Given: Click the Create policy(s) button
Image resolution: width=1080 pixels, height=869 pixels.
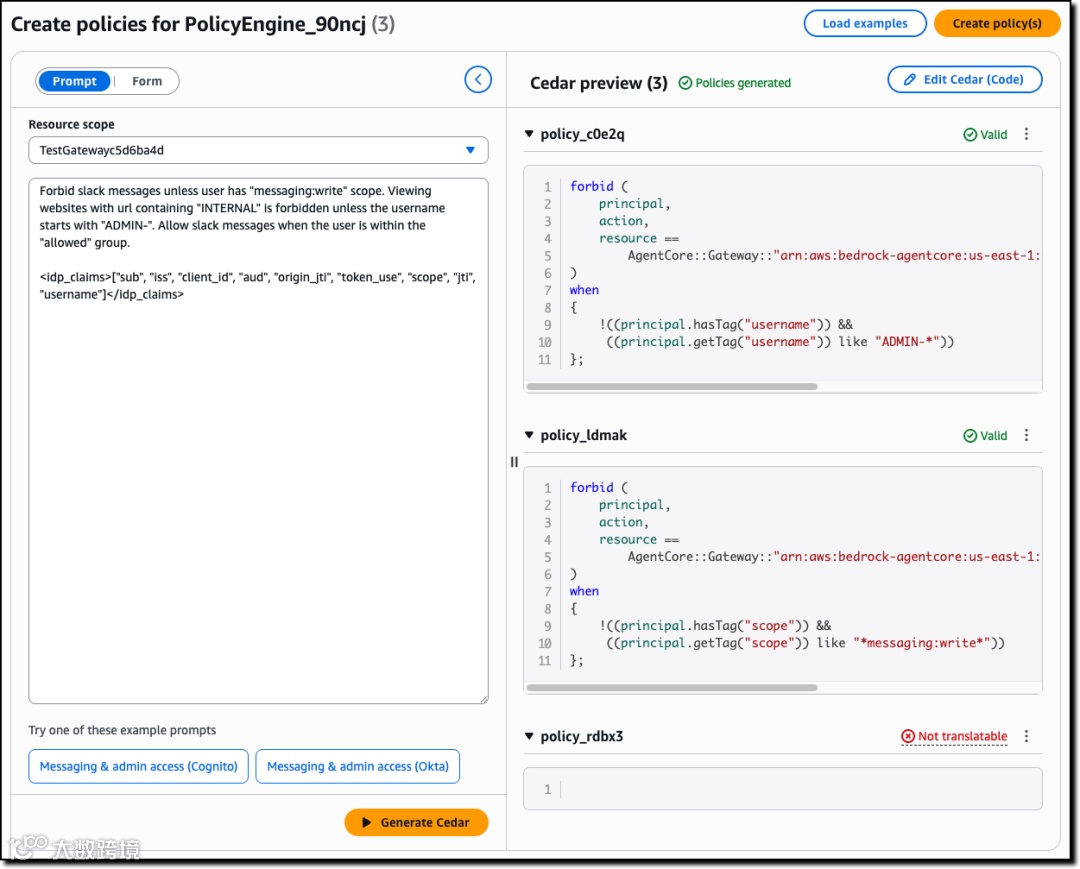Looking at the screenshot, I should point(996,23).
